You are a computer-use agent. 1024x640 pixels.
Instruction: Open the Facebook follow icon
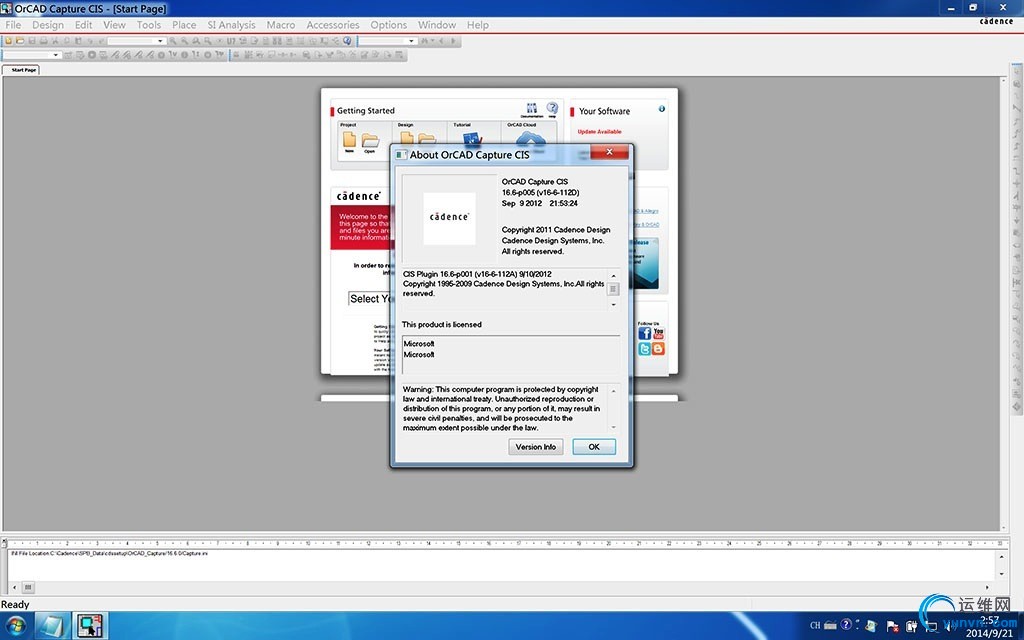point(645,334)
